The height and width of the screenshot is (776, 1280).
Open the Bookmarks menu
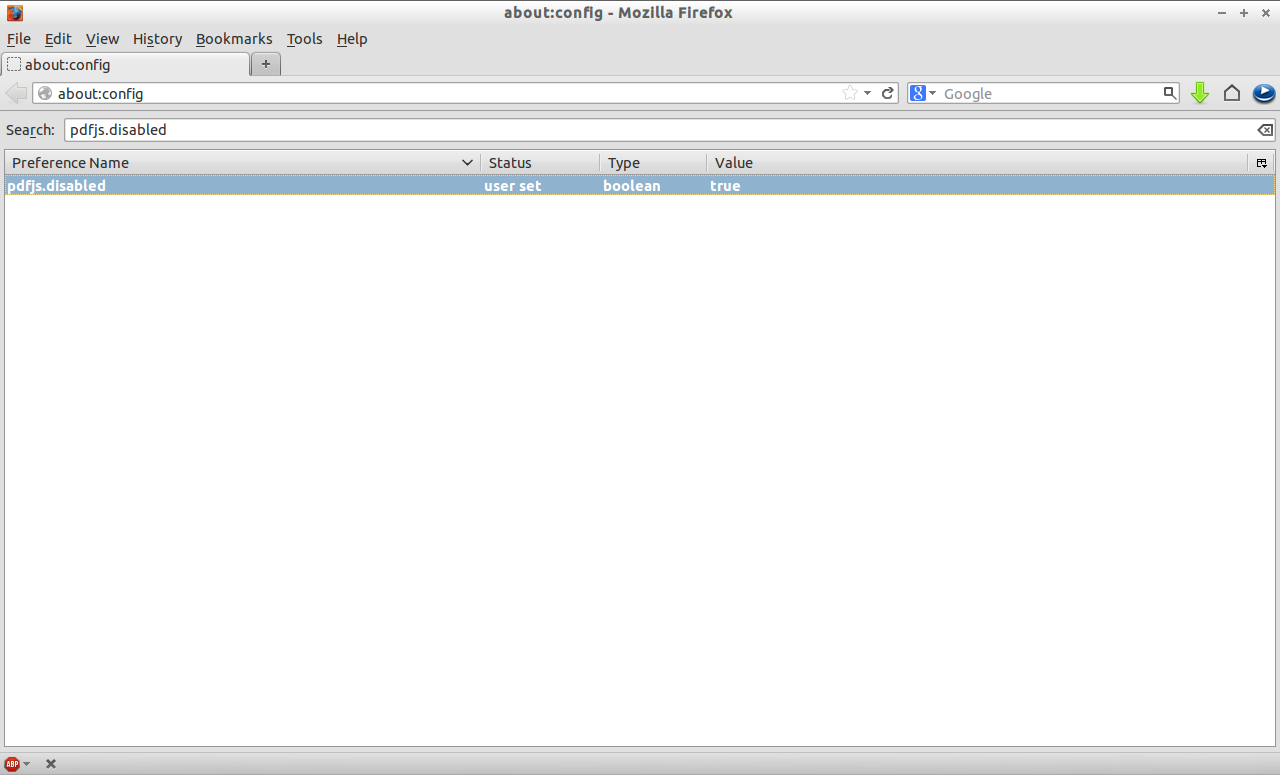(234, 39)
